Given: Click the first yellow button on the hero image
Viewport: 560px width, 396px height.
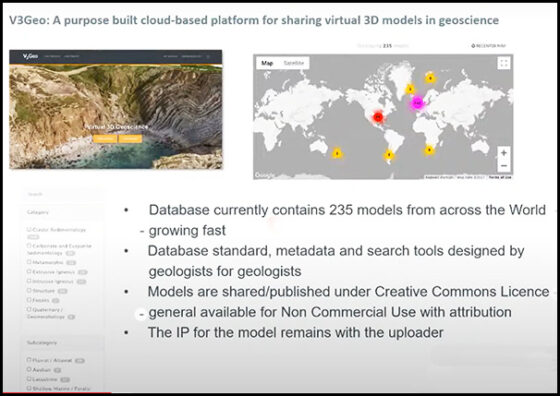Looking at the screenshot, I should pyautogui.click(x=105, y=139).
